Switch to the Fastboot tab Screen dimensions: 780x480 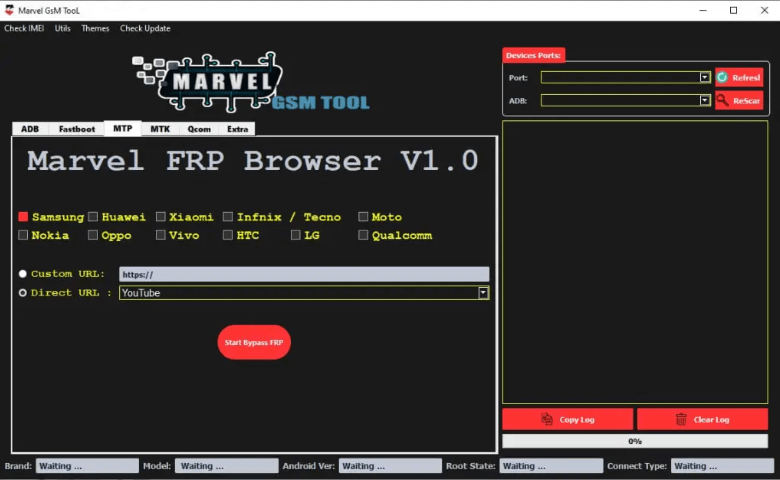tap(77, 129)
